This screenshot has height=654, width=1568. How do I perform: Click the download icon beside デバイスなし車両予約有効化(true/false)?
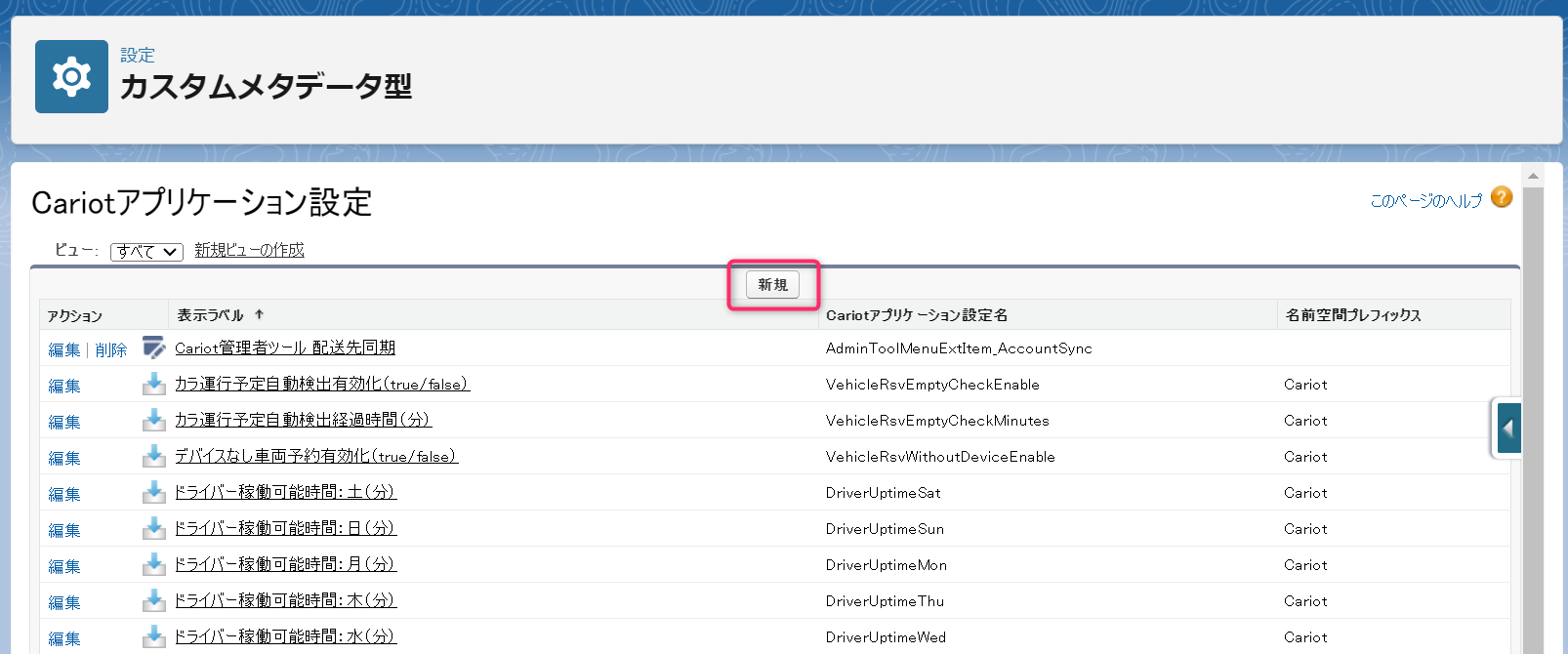point(153,456)
